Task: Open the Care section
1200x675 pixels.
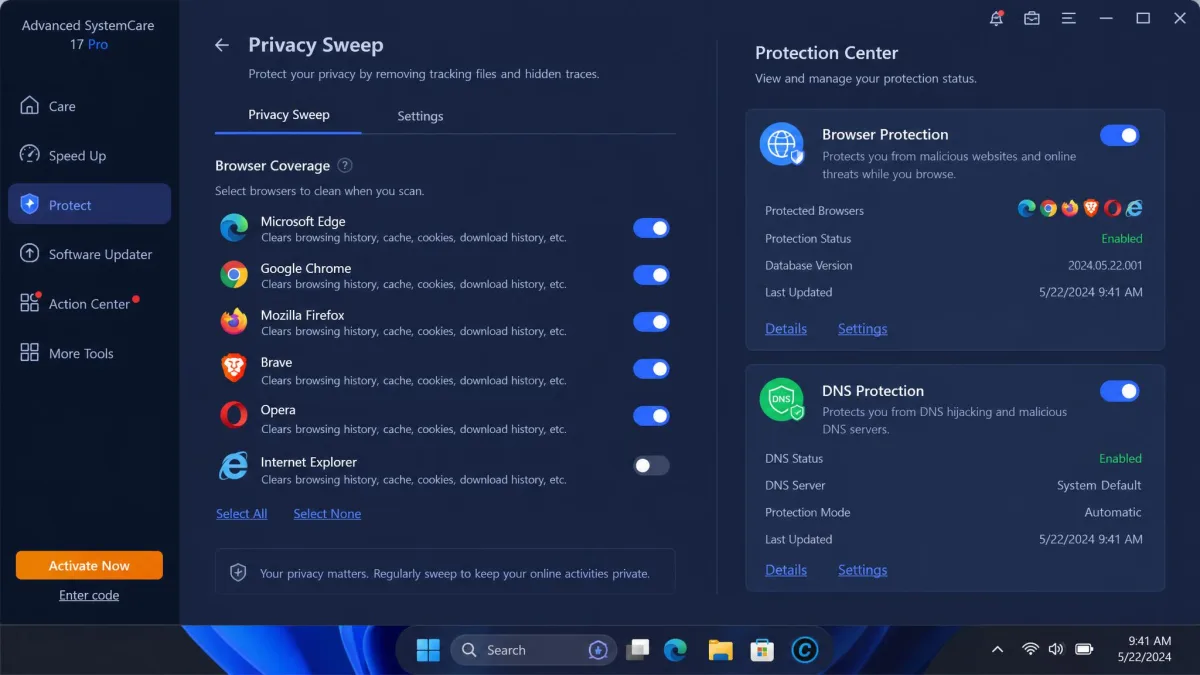Action: (90, 106)
